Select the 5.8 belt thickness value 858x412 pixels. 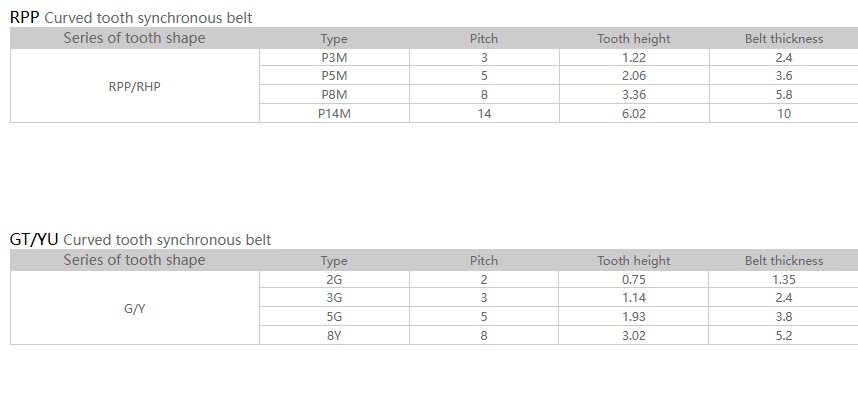[x=784, y=95]
